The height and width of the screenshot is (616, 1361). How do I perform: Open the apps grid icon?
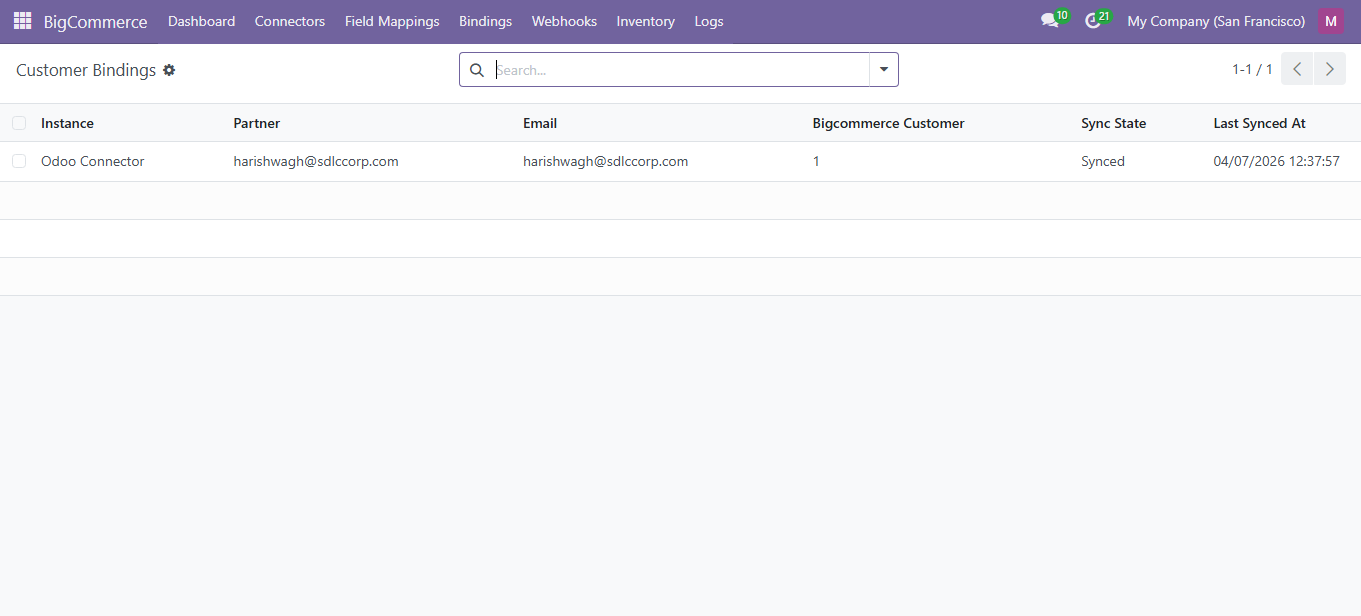[22, 20]
